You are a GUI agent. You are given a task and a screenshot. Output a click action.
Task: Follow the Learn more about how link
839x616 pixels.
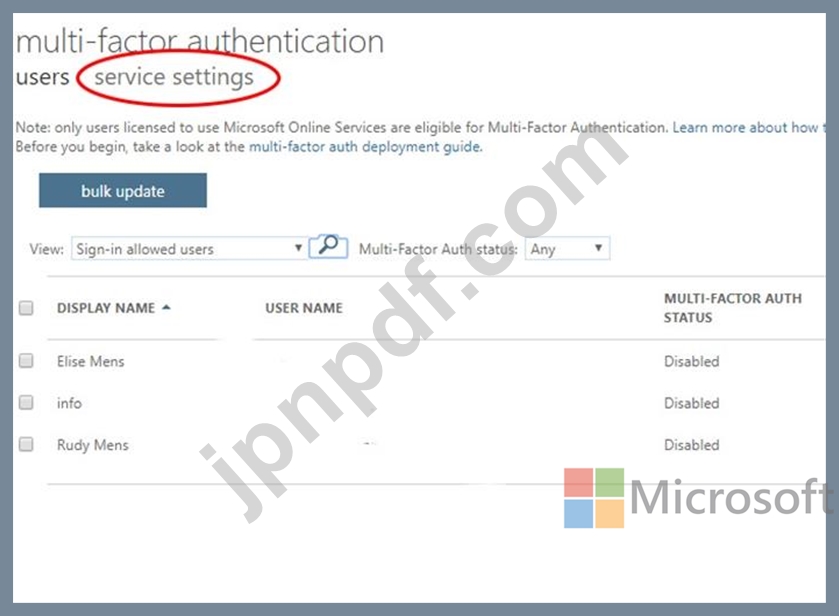point(749,127)
